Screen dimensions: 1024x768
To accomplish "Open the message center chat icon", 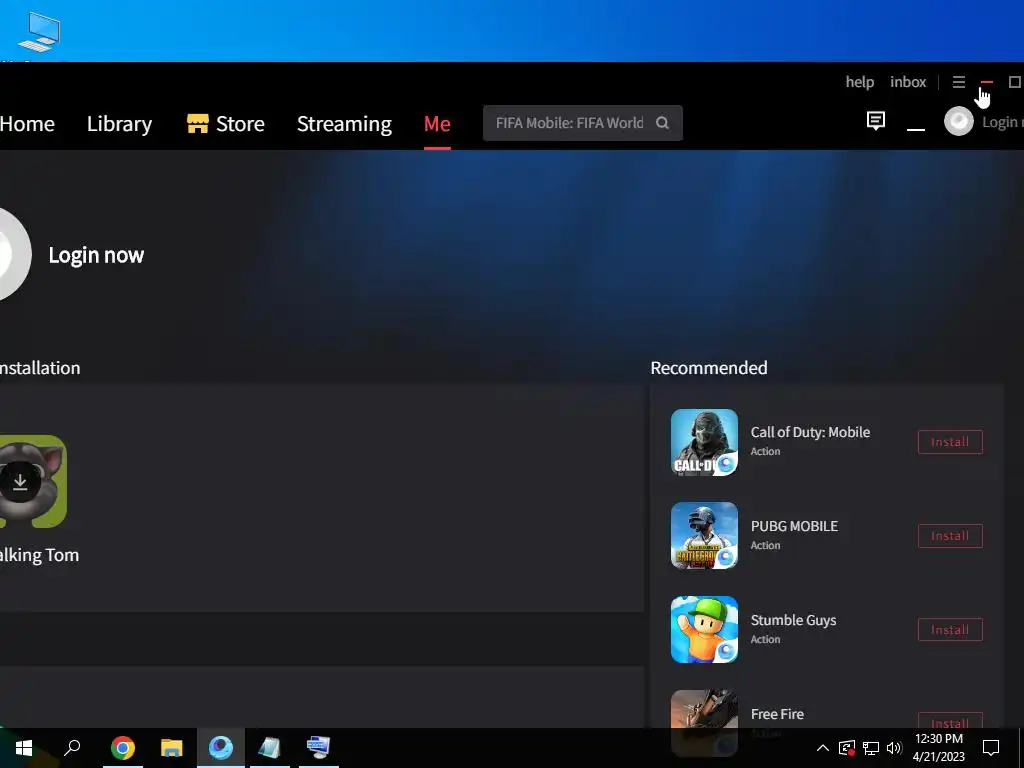I will coord(876,121).
